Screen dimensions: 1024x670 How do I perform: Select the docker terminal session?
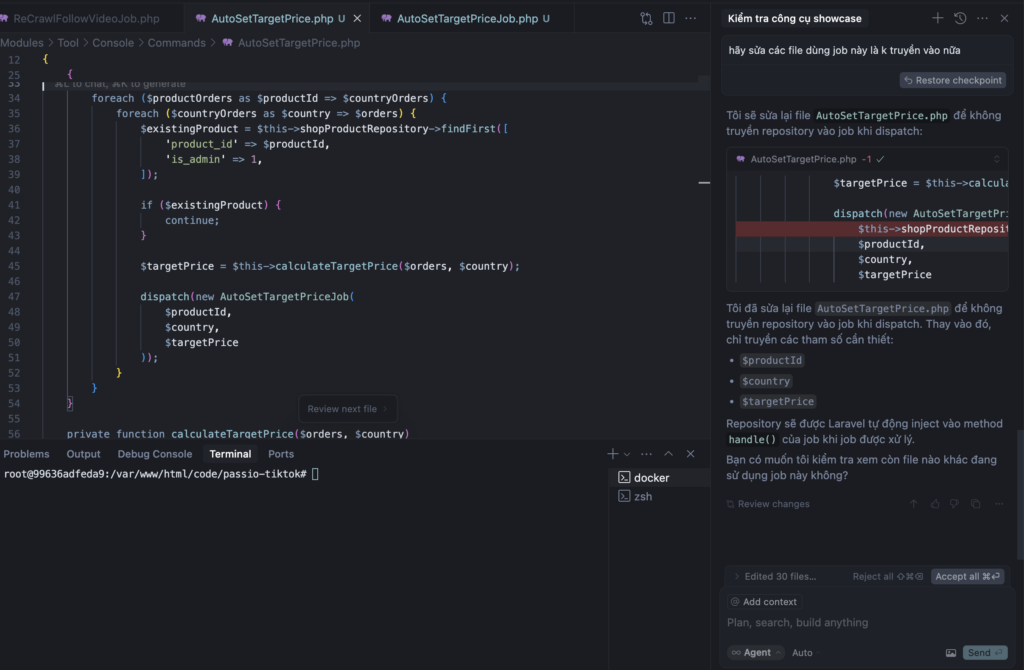660,477
